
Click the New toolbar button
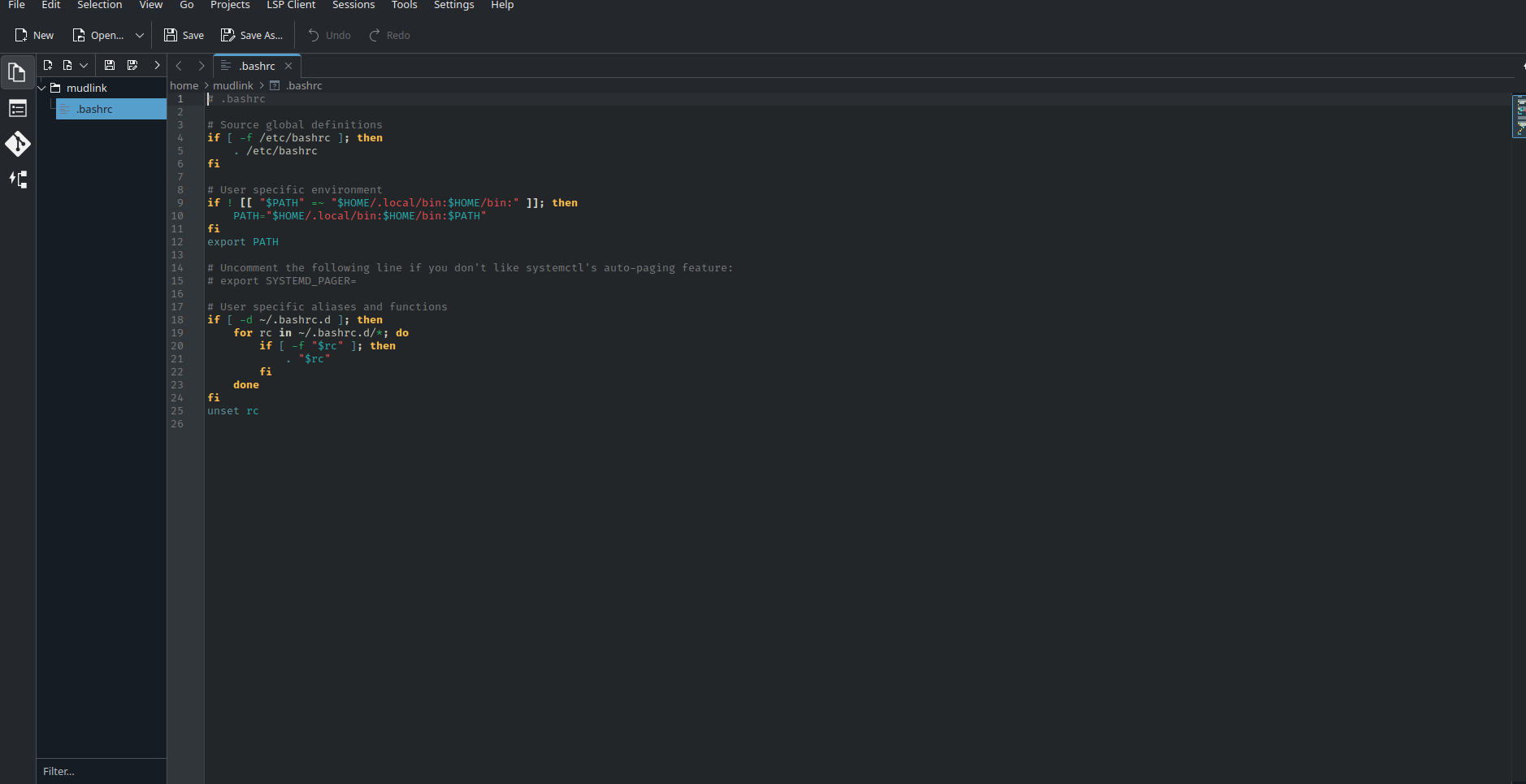point(34,36)
